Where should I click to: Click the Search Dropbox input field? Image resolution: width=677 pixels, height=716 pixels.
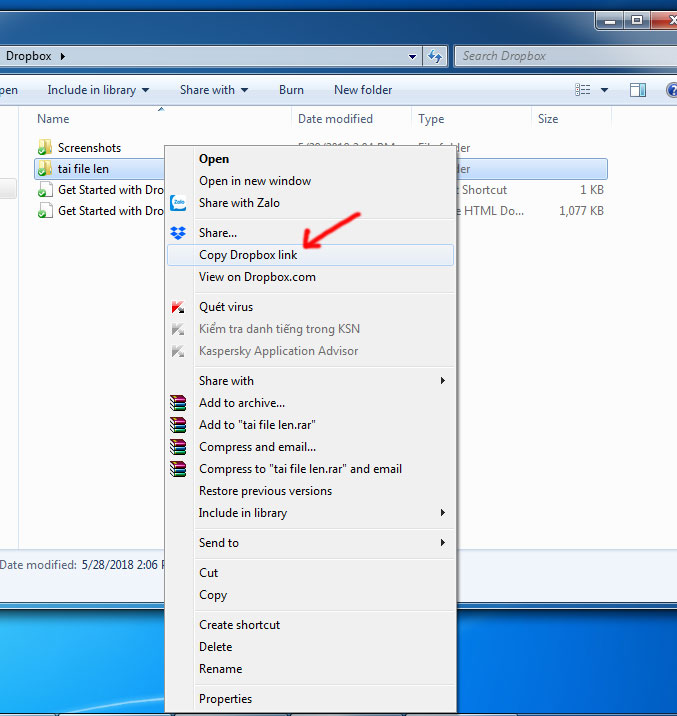[x=560, y=56]
